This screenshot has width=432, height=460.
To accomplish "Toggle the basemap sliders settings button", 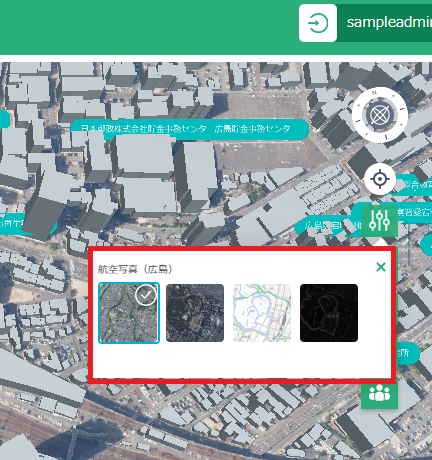I will (379, 220).
